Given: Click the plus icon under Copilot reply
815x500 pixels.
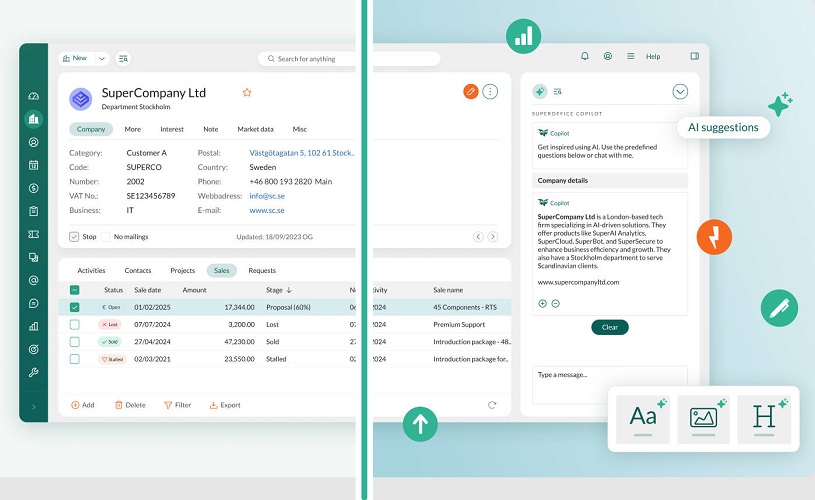Looking at the screenshot, I should click(542, 304).
